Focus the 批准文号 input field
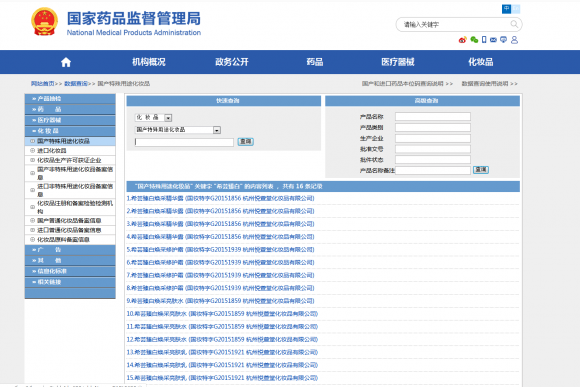The image size is (580, 387). (x=433, y=149)
